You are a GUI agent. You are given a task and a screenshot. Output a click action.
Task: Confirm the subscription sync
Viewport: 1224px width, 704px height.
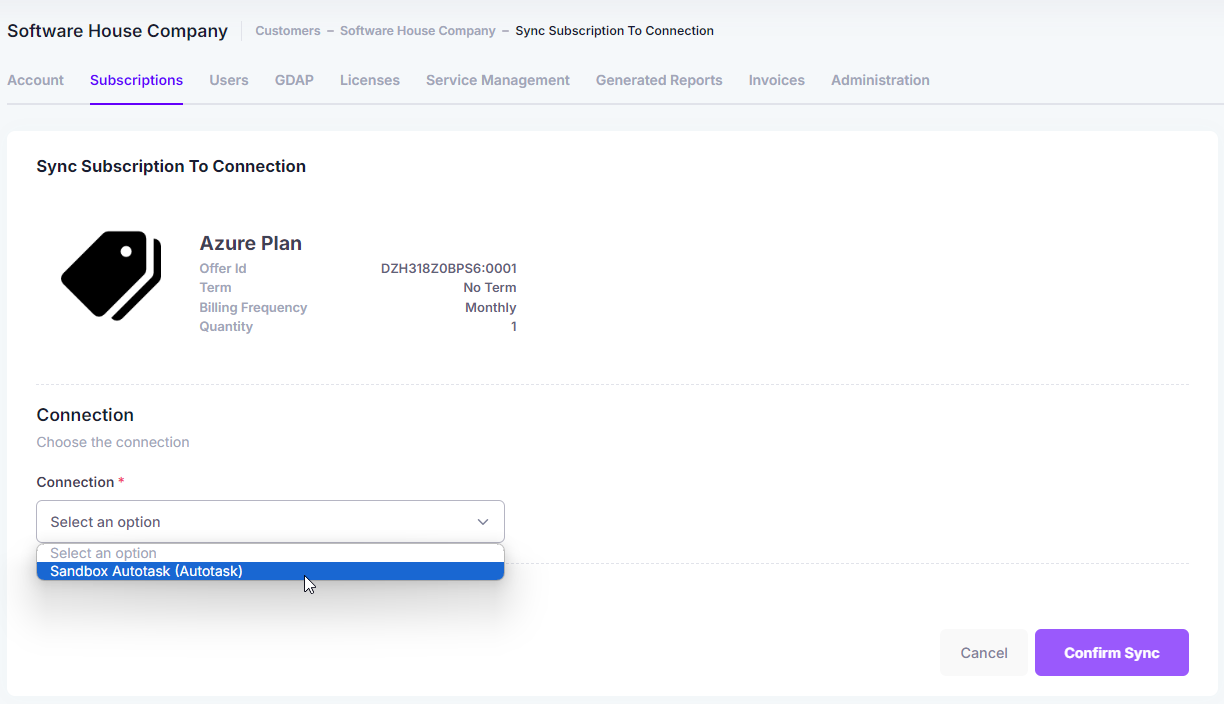[x=1112, y=653]
